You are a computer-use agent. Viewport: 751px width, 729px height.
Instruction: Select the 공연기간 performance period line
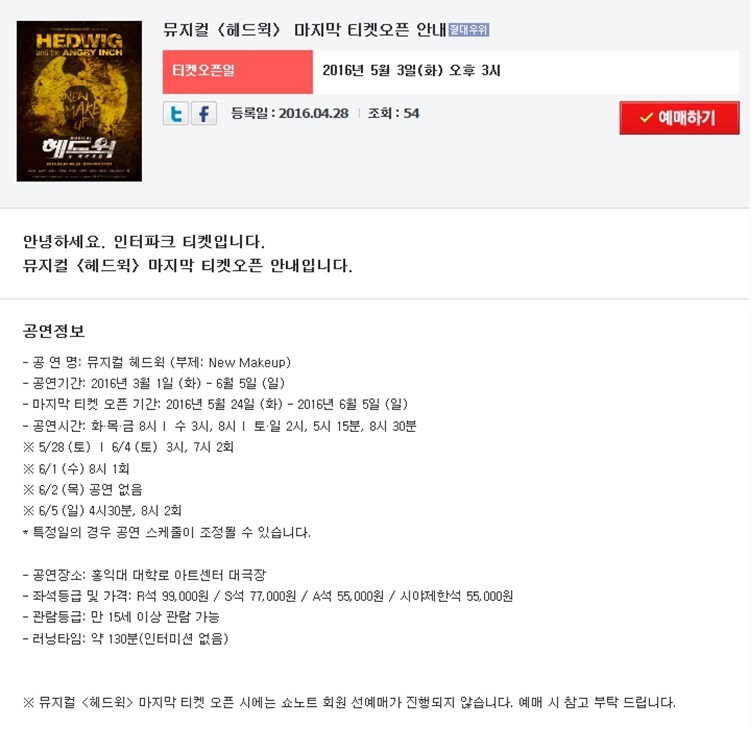pyautogui.click(x=154, y=384)
